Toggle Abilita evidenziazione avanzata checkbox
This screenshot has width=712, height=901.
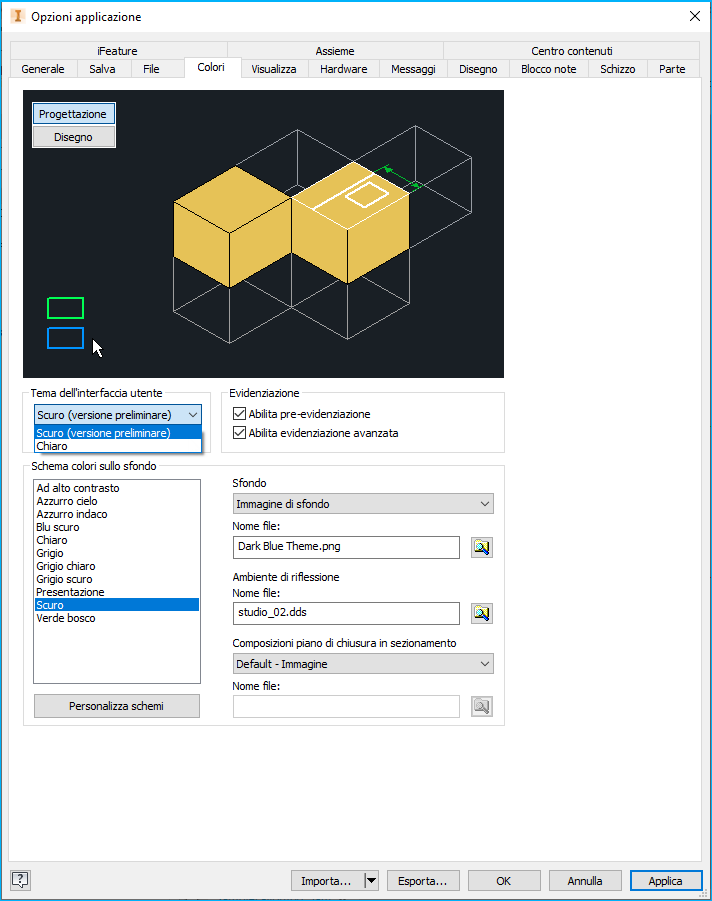[240, 432]
